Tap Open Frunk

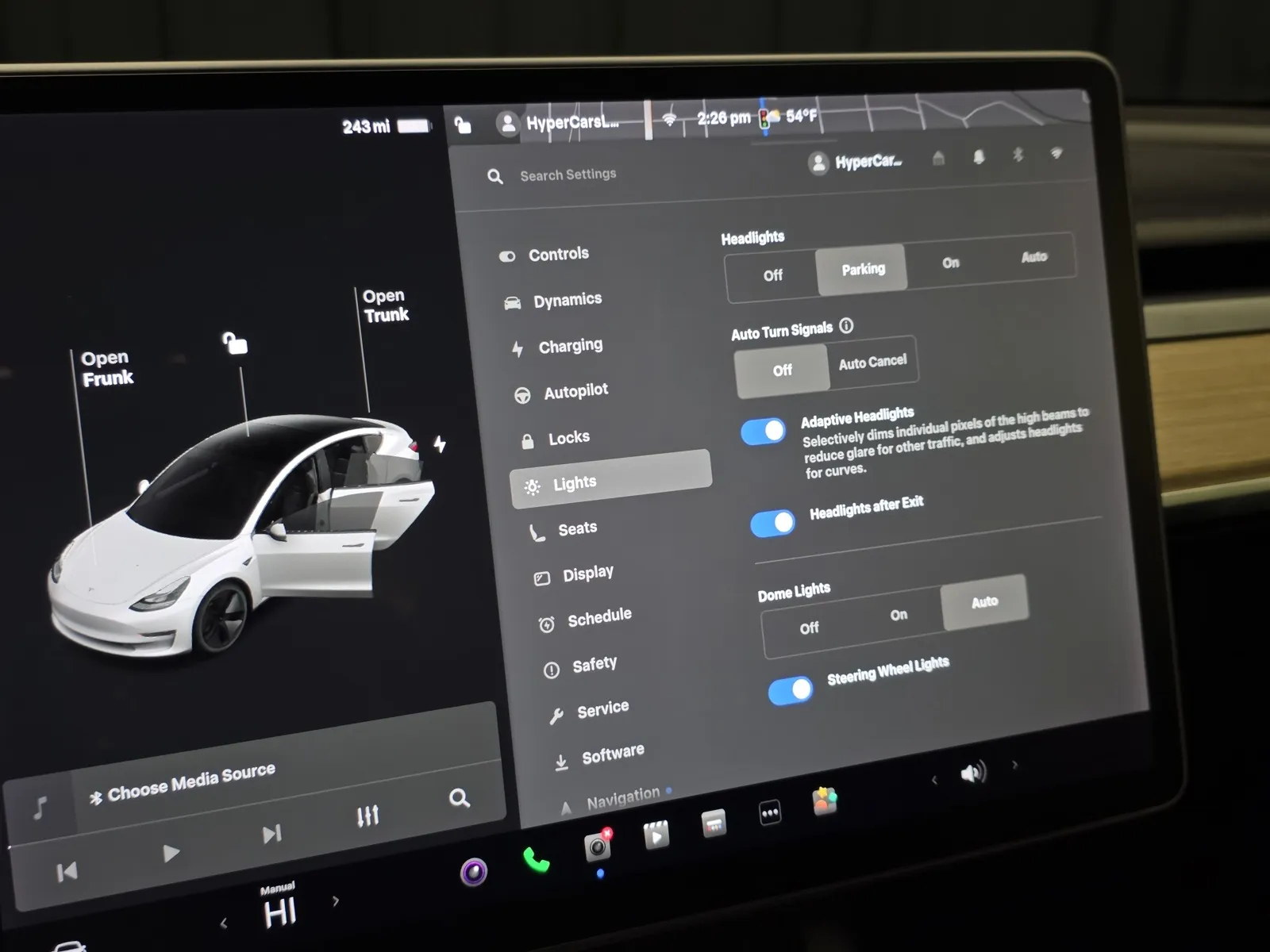107,368
